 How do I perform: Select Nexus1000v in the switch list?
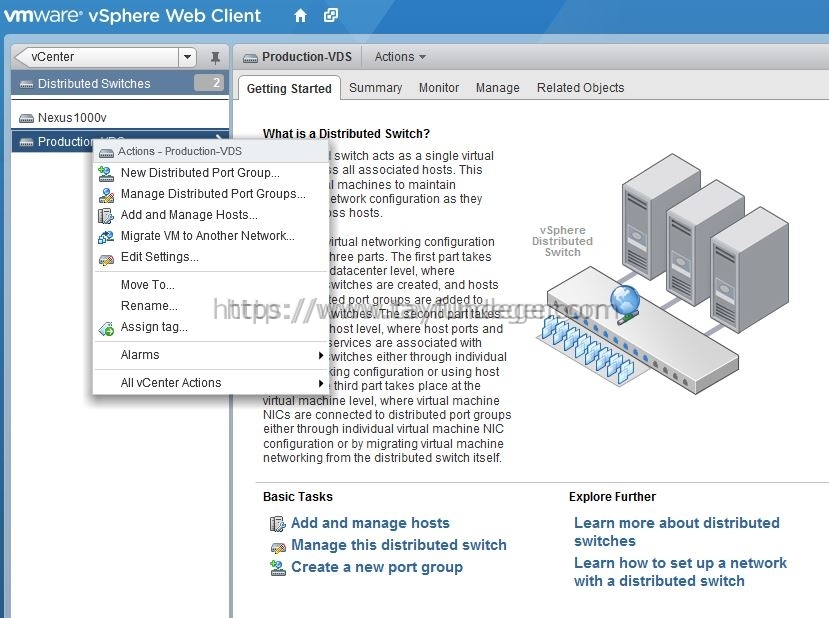[120, 117]
